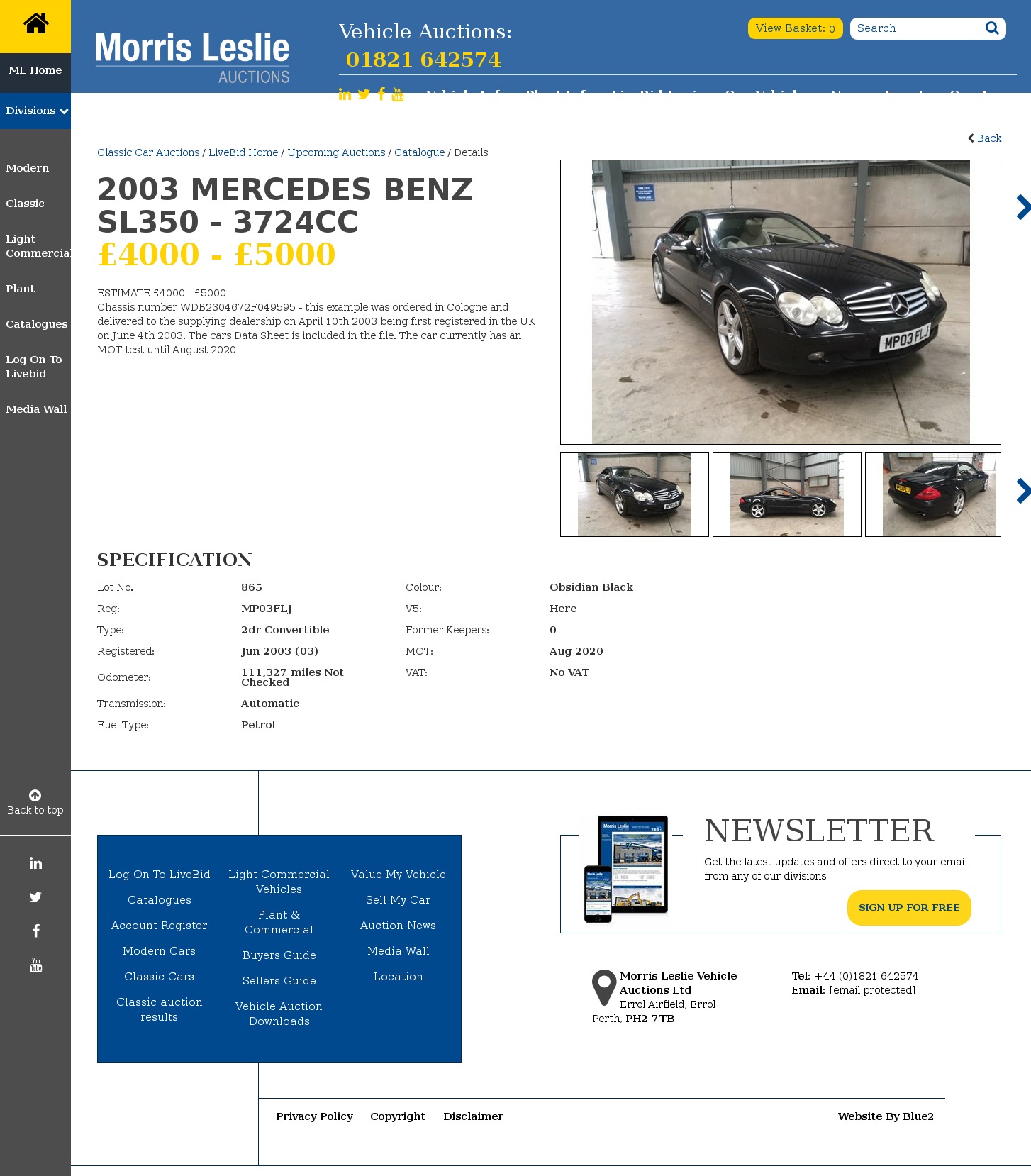Click View Basket button
This screenshot has width=1031, height=1176.
[x=795, y=28]
